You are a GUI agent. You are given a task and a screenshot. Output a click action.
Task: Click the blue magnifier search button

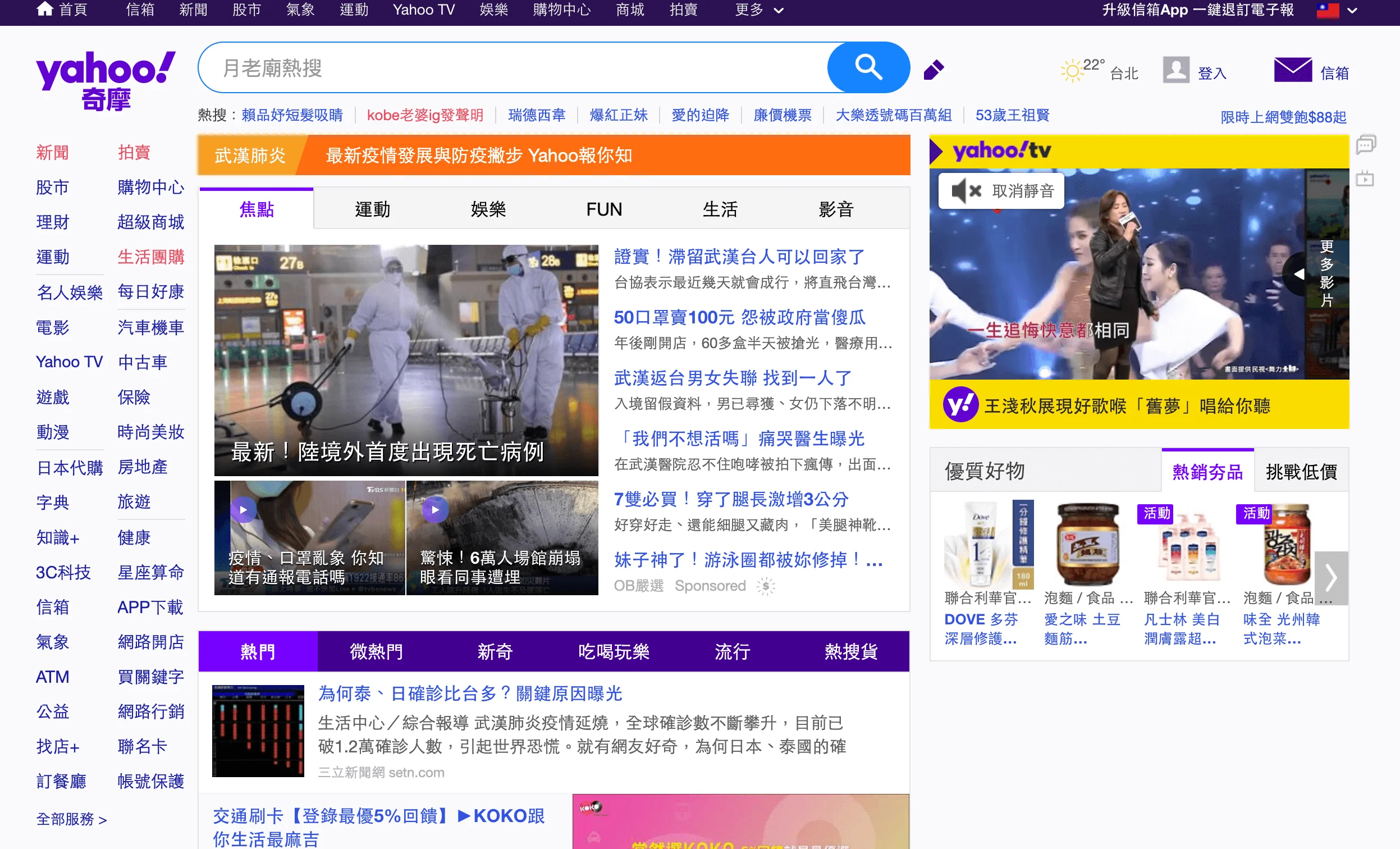click(x=868, y=67)
